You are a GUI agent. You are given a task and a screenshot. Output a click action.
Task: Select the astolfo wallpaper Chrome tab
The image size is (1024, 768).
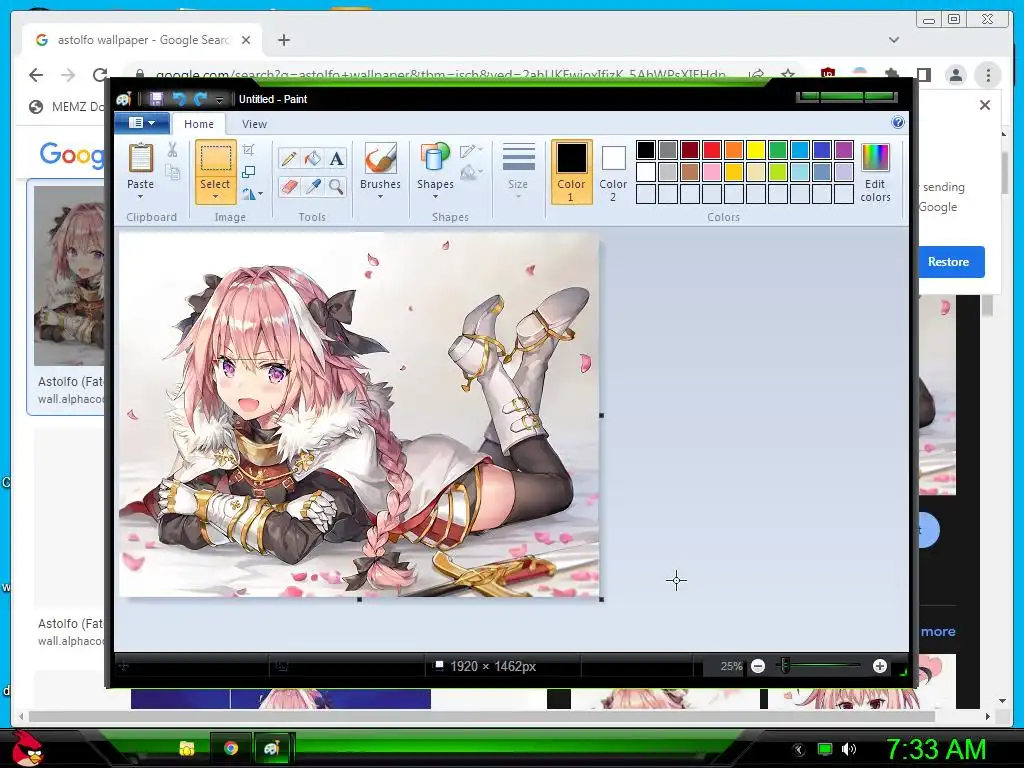(x=142, y=40)
